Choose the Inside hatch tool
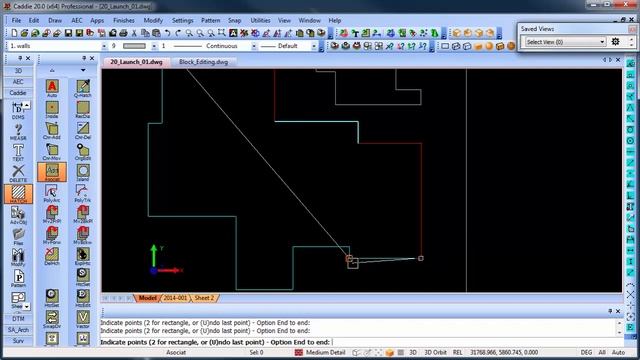 click(52, 109)
